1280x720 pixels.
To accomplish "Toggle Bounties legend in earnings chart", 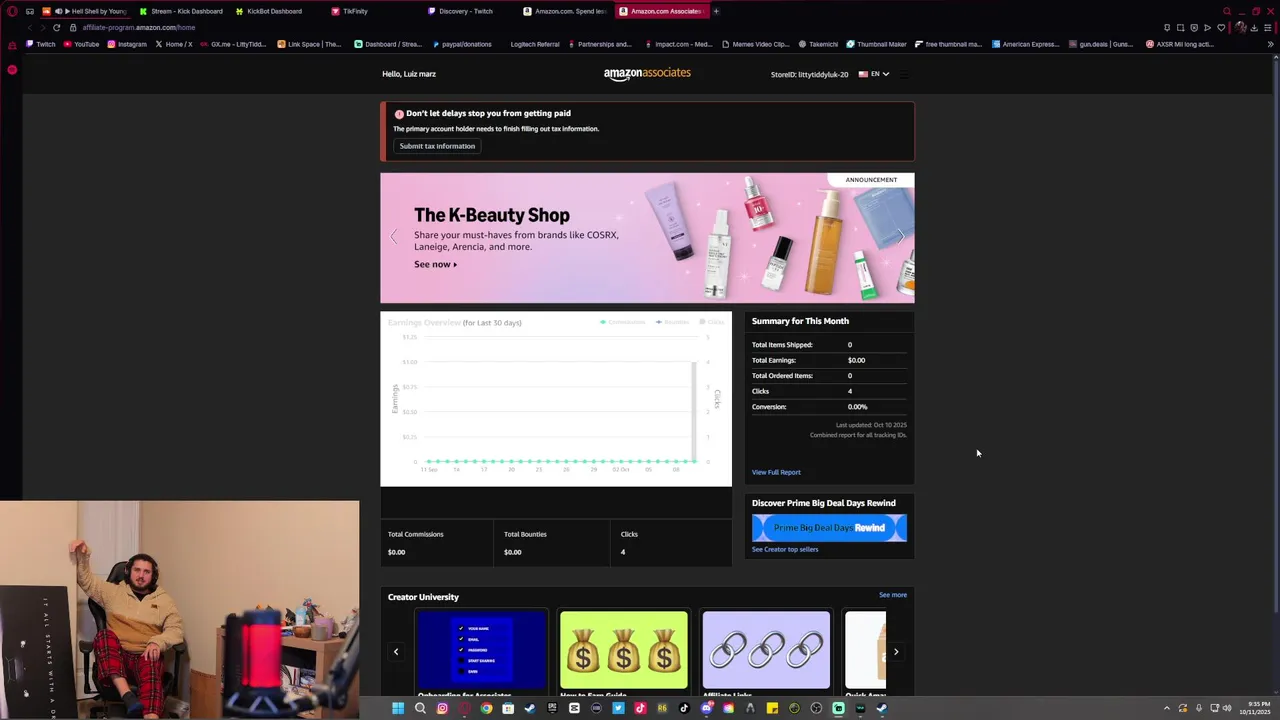I will pyautogui.click(x=673, y=322).
